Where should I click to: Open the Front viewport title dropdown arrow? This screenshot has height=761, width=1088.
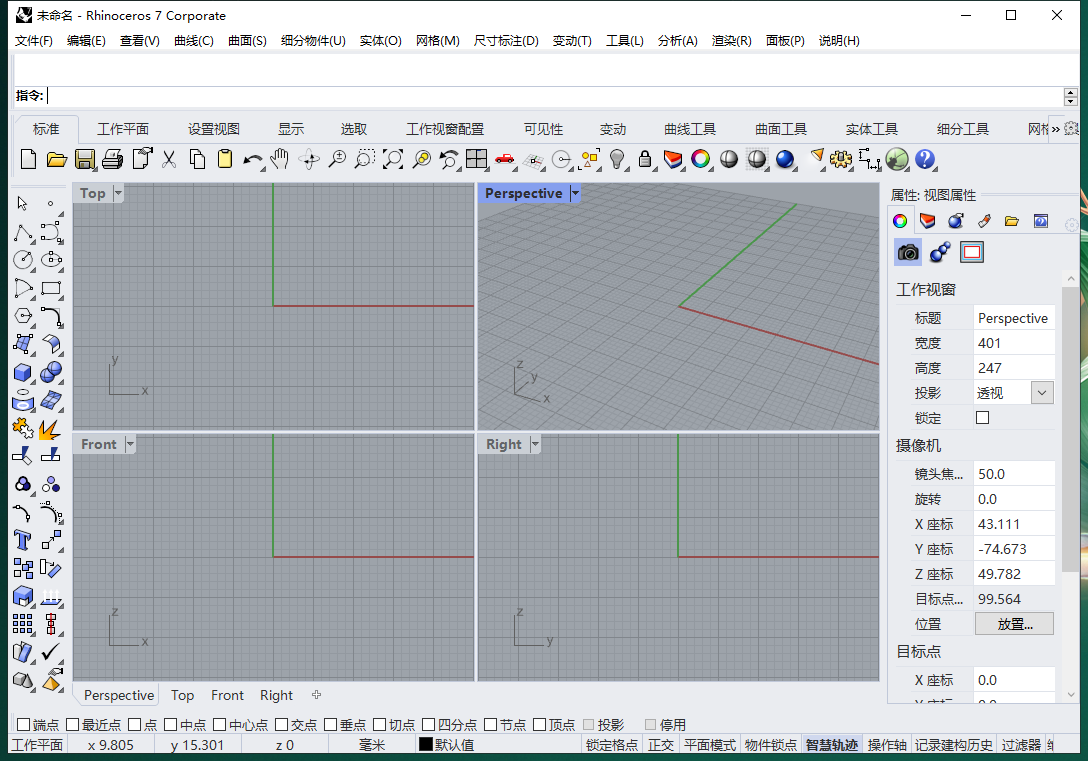[130, 445]
